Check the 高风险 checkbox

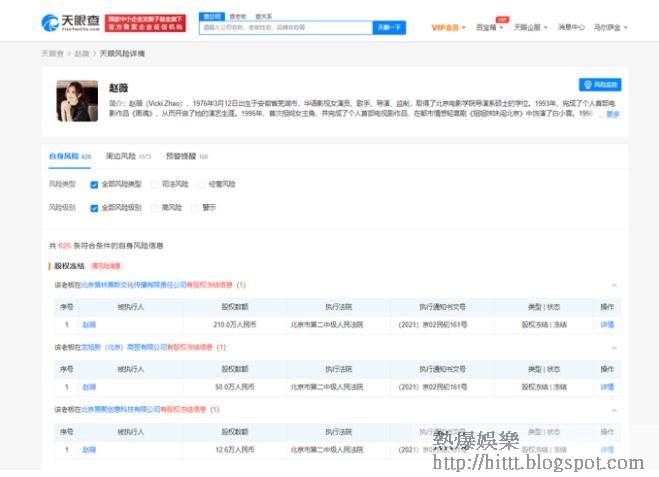[155, 208]
